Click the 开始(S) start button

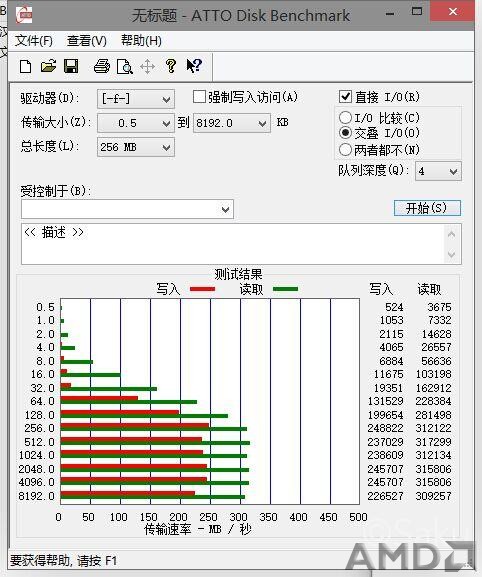(427, 208)
